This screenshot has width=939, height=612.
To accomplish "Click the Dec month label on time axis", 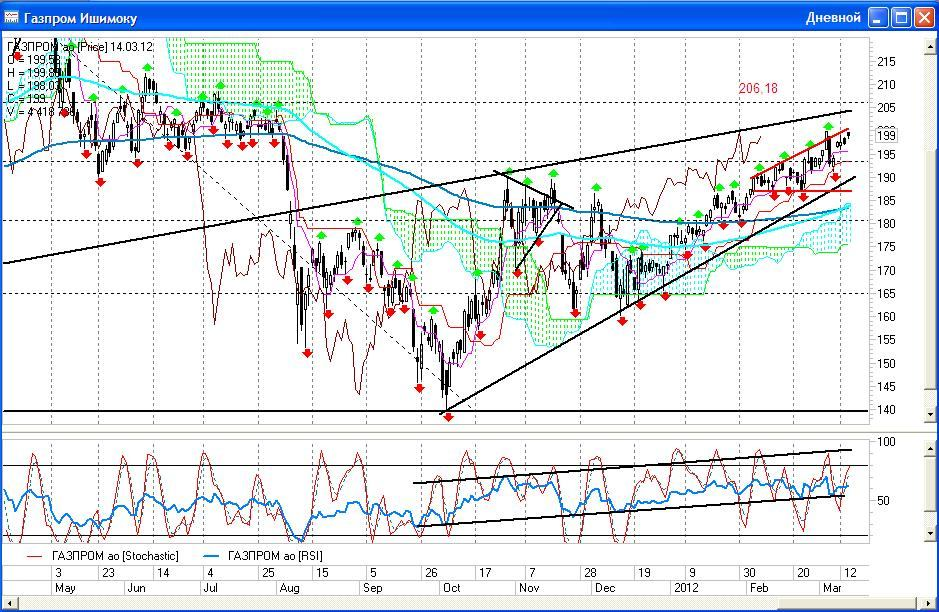I will [x=605, y=588].
